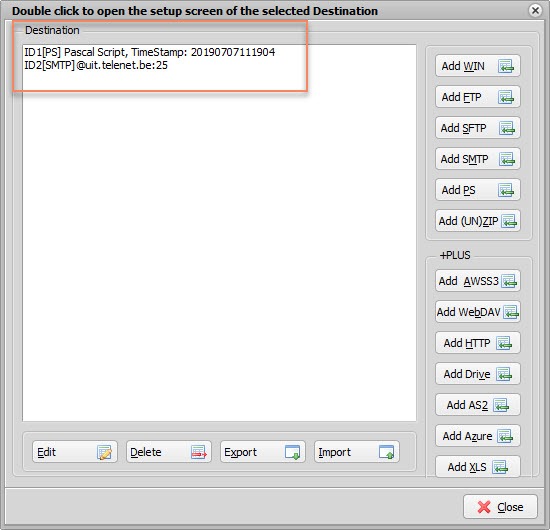This screenshot has height=530, width=550.
Task: Click the Add (UN)ZIP icon
Action: 509,221
